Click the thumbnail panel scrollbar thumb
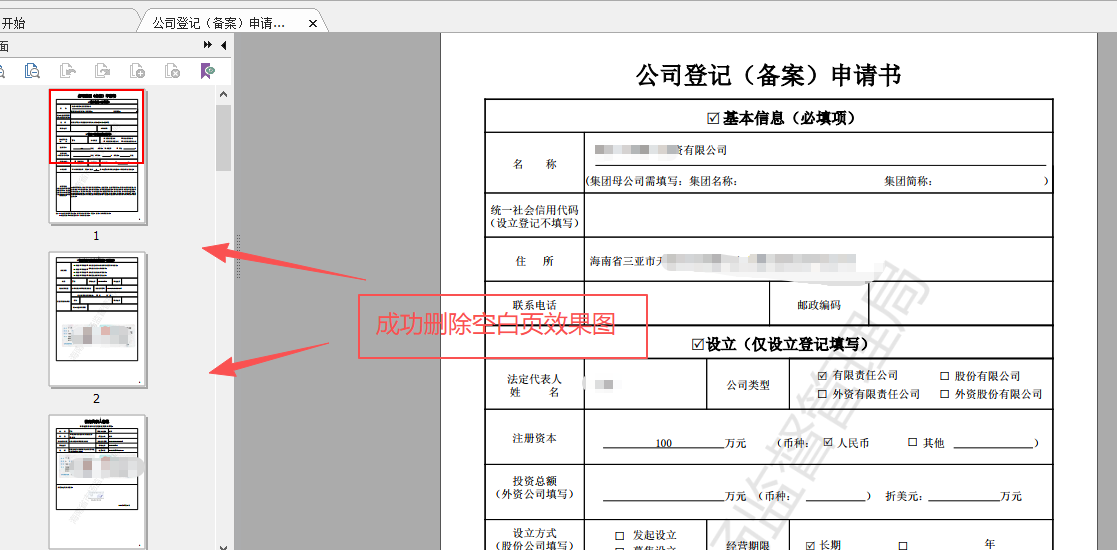Image resolution: width=1117 pixels, height=550 pixels. coord(223,138)
